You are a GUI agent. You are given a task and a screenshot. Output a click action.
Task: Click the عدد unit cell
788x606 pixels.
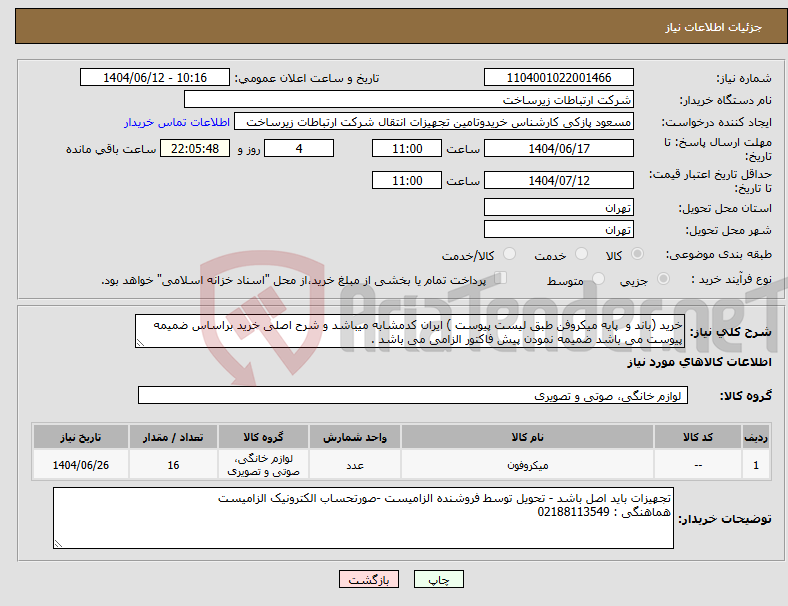(x=355, y=465)
